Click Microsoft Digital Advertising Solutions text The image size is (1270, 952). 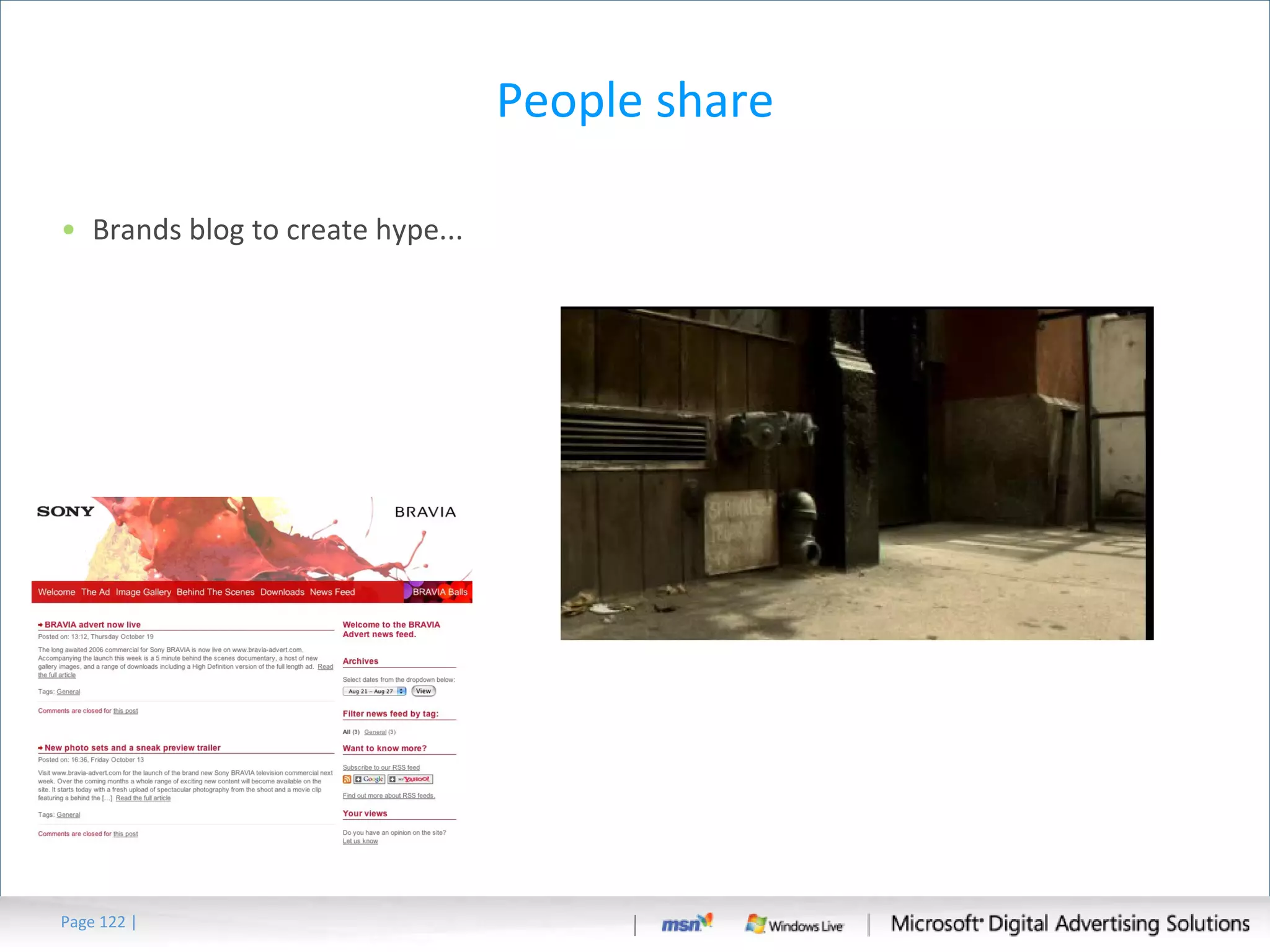click(1070, 924)
